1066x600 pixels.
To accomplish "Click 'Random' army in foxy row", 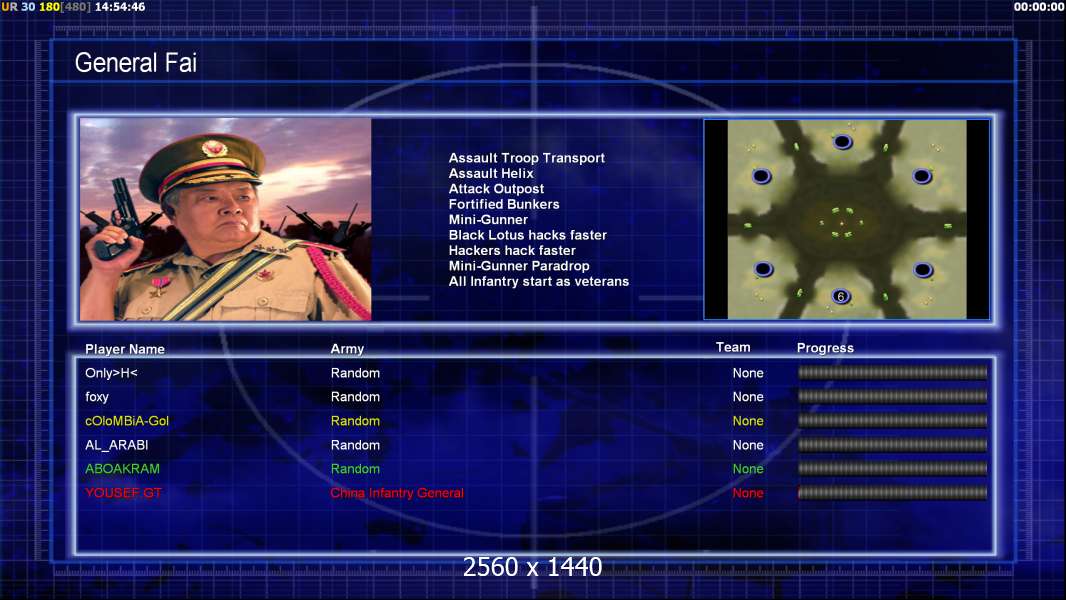I will point(355,397).
